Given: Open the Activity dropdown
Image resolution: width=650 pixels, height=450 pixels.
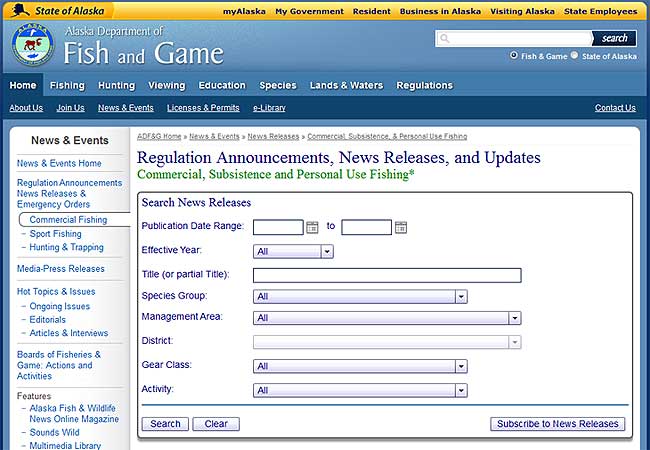Looking at the screenshot, I should click(x=360, y=390).
